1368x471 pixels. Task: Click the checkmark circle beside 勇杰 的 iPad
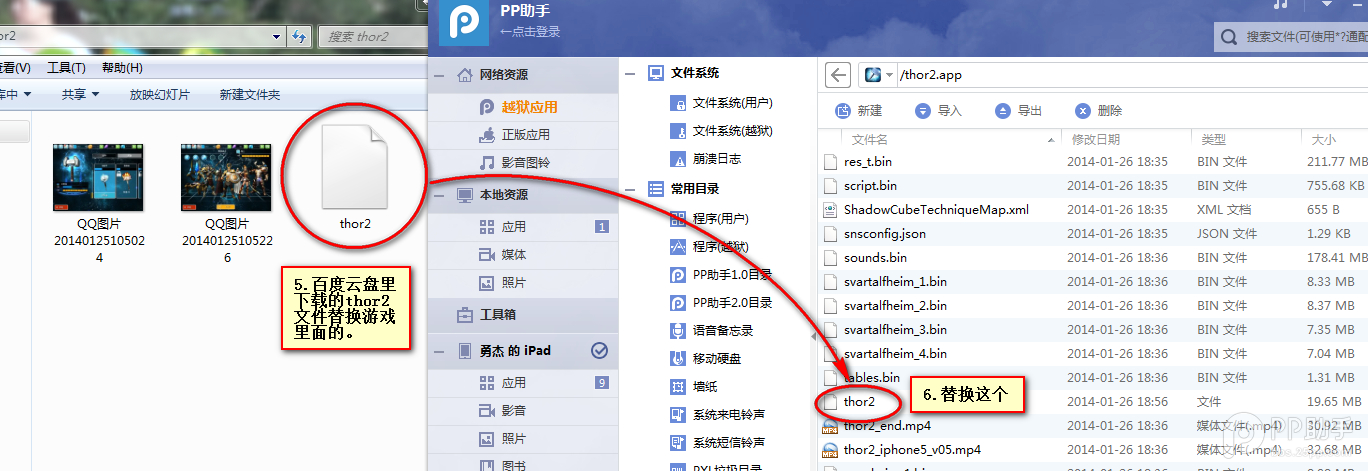pos(600,350)
